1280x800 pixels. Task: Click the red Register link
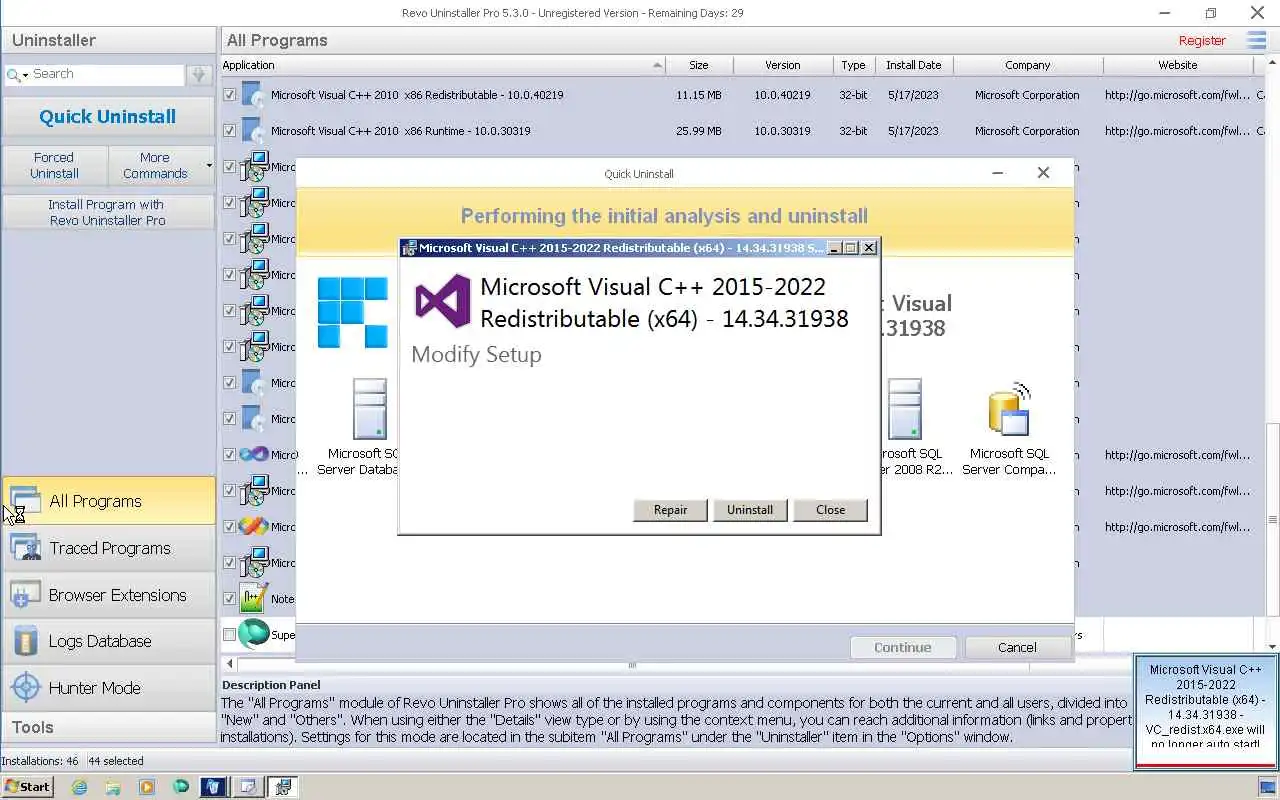tap(1202, 41)
